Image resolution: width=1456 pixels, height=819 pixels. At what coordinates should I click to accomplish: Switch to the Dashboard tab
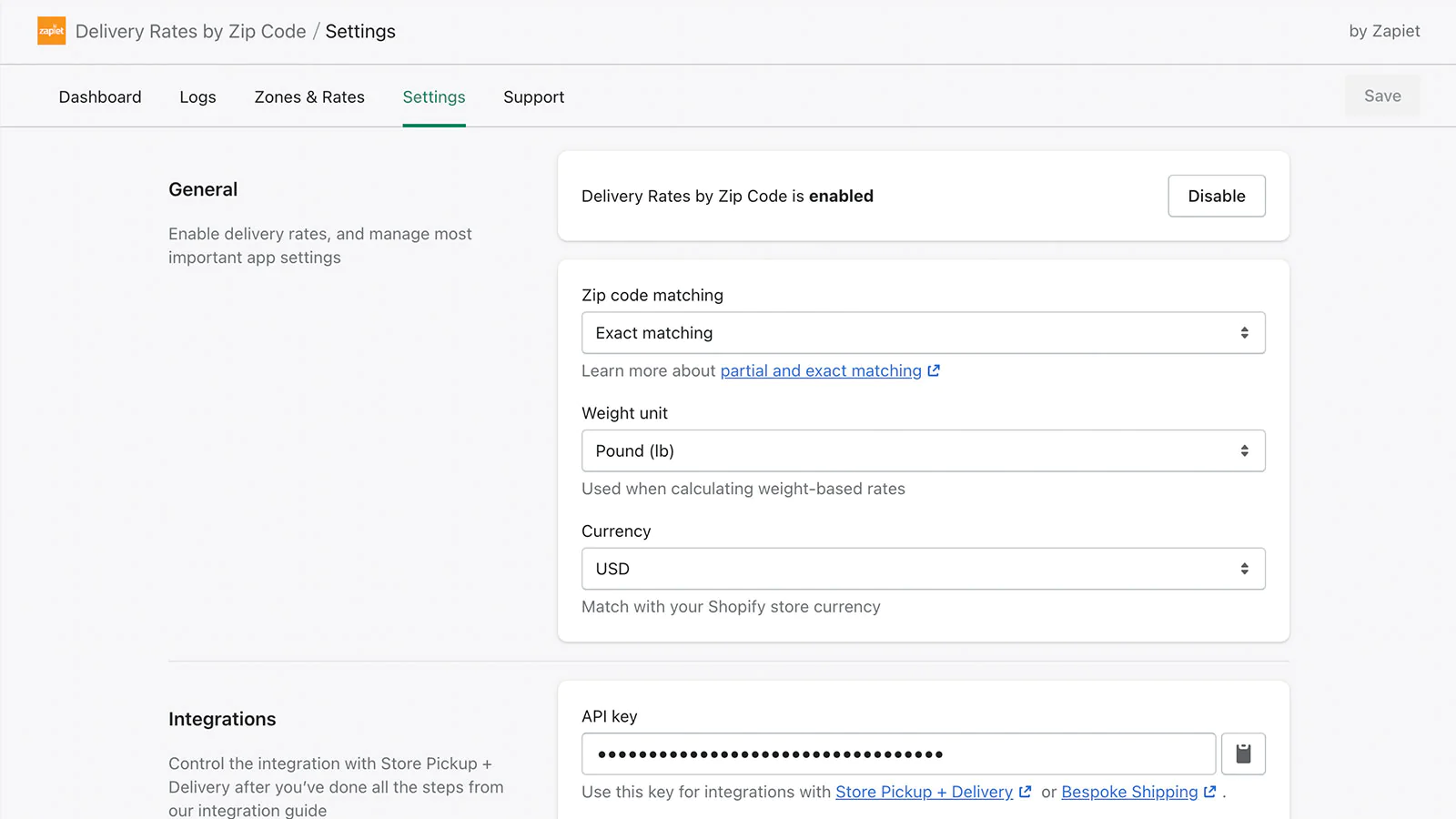100,96
